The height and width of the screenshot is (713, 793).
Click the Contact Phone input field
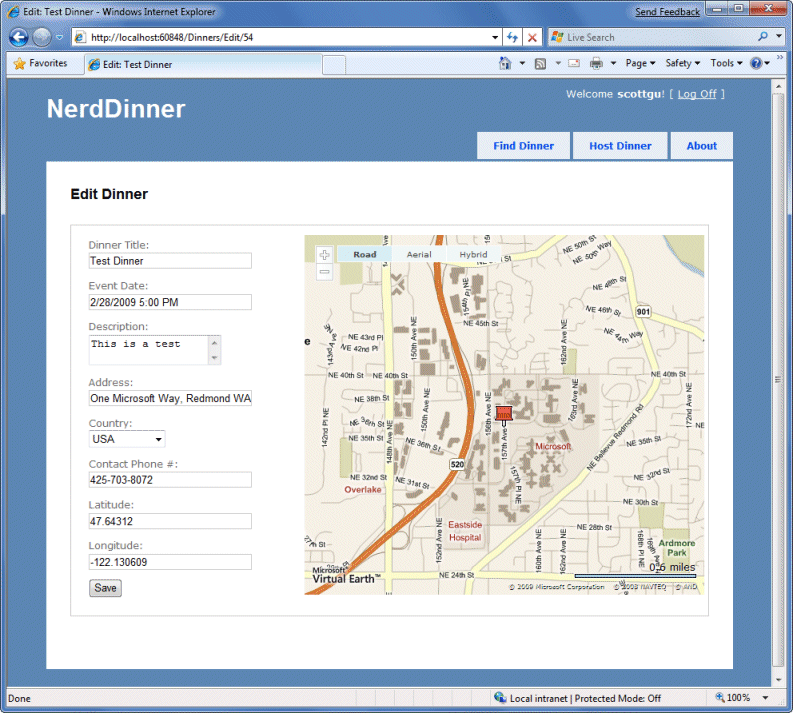pyautogui.click(x=170, y=480)
